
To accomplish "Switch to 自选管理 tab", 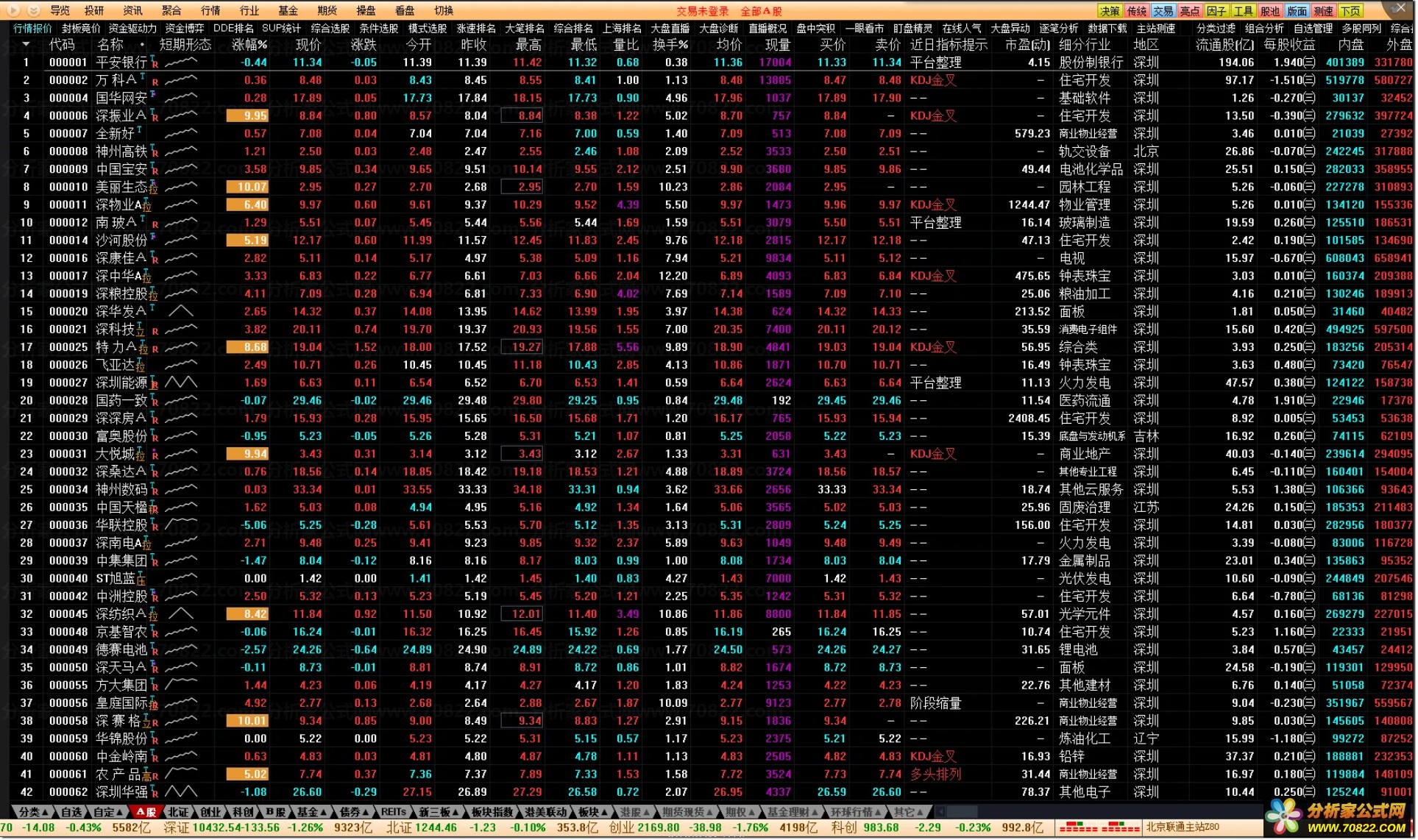I will 1314,28.
